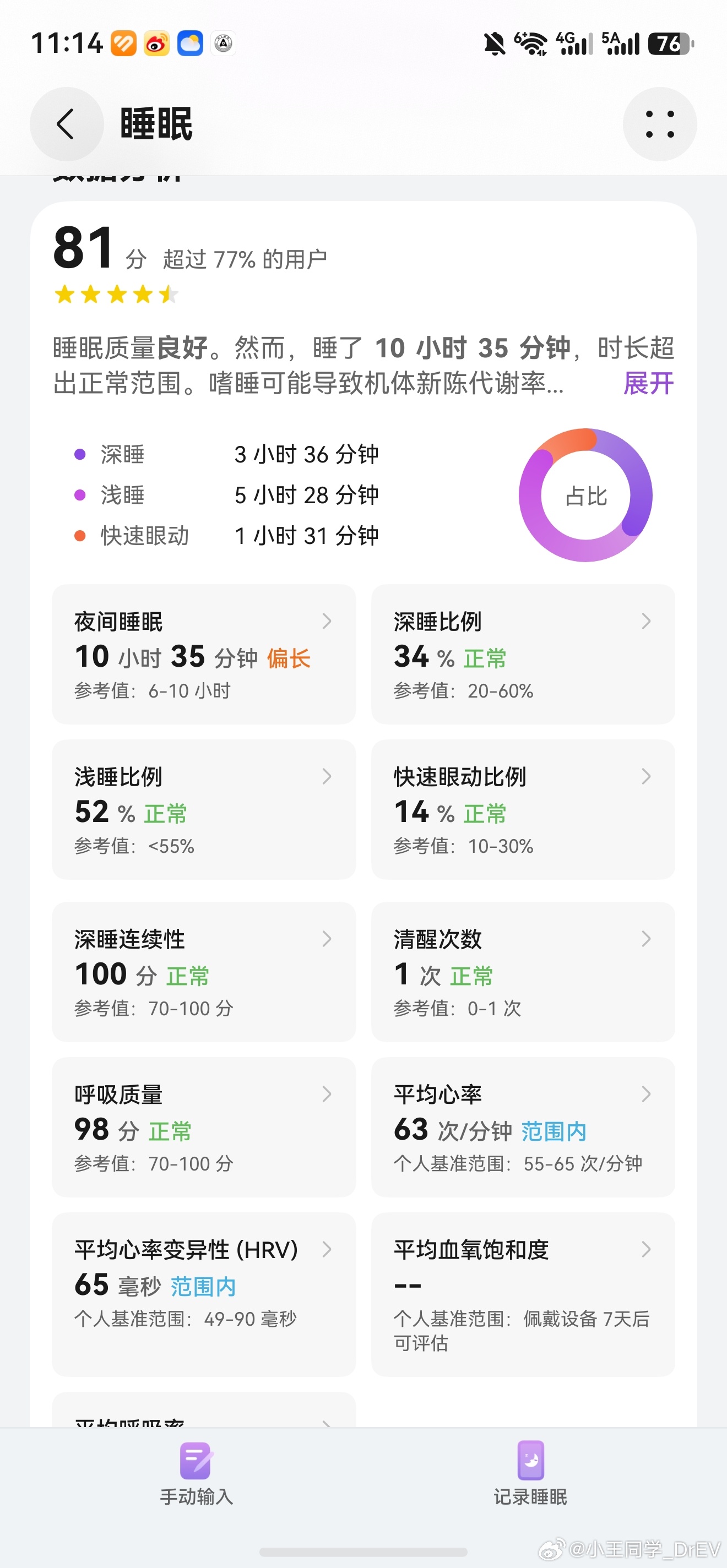Open the 深睡比例 34% card chevron

[x=646, y=621]
